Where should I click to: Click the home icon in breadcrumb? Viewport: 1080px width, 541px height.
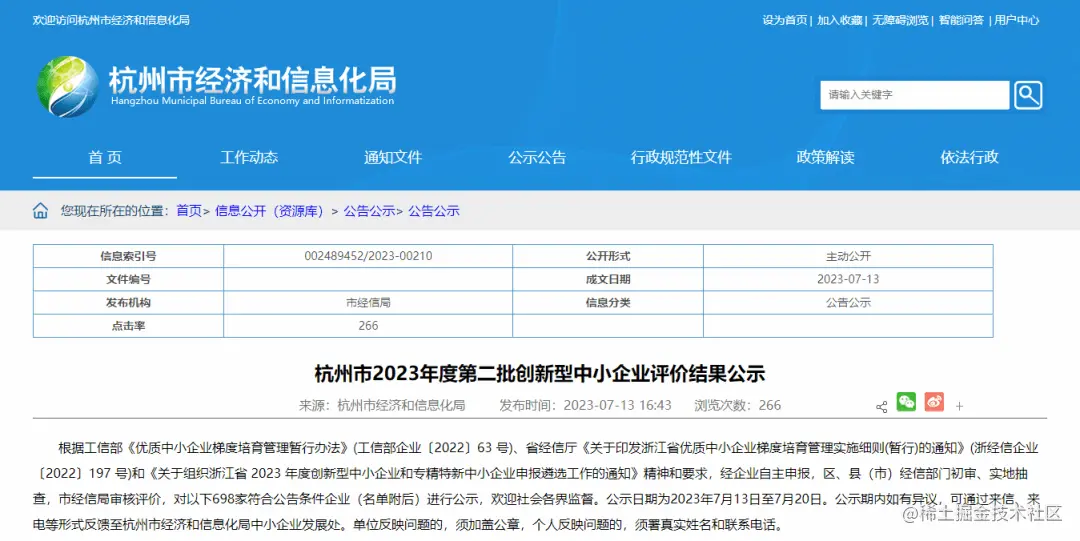(x=41, y=211)
